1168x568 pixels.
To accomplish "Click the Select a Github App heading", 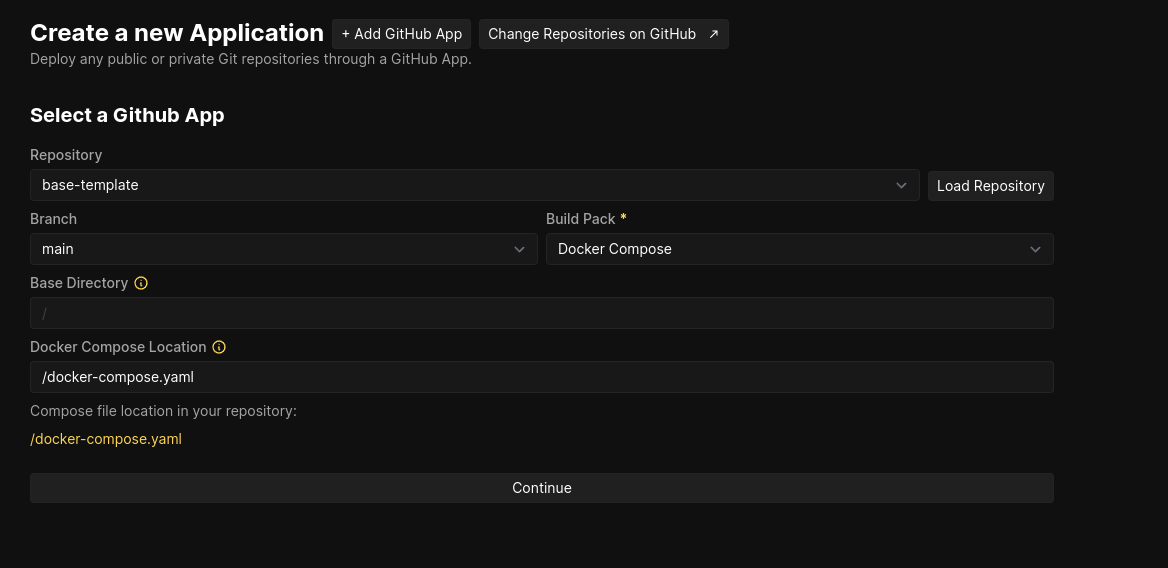I will click(127, 115).
